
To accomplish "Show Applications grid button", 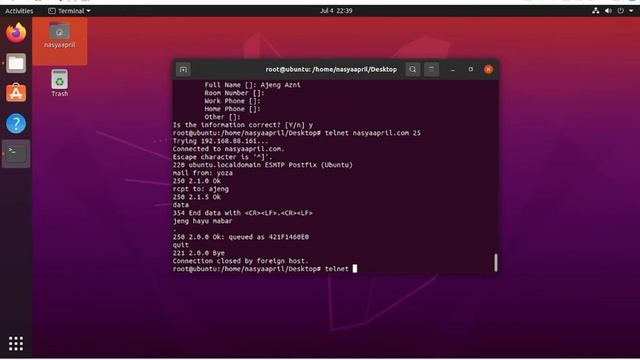I will [x=16, y=344].
